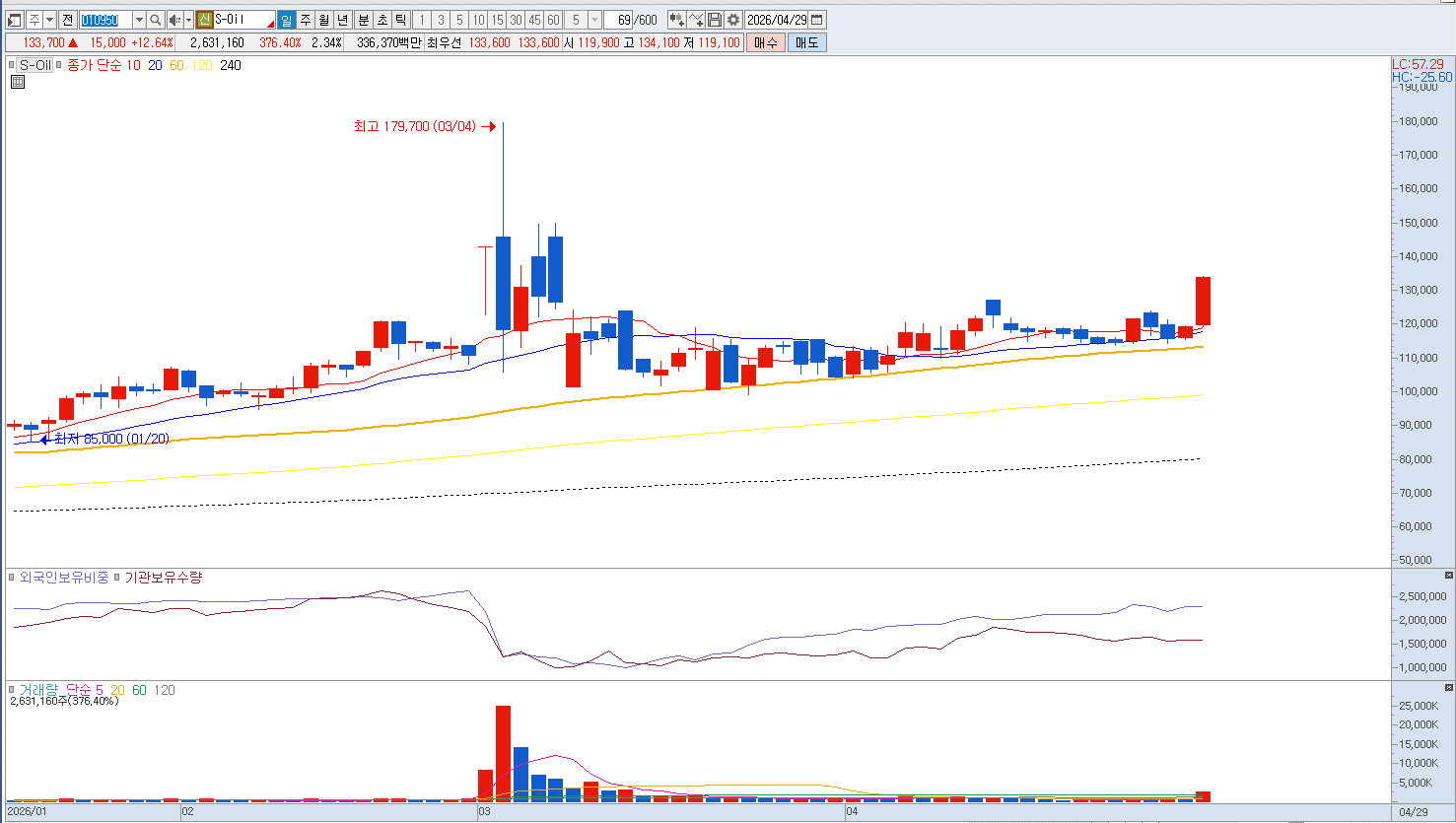Screen dimensions: 1456x823
Task: Click the date field 2026/04/29
Action: (777, 20)
